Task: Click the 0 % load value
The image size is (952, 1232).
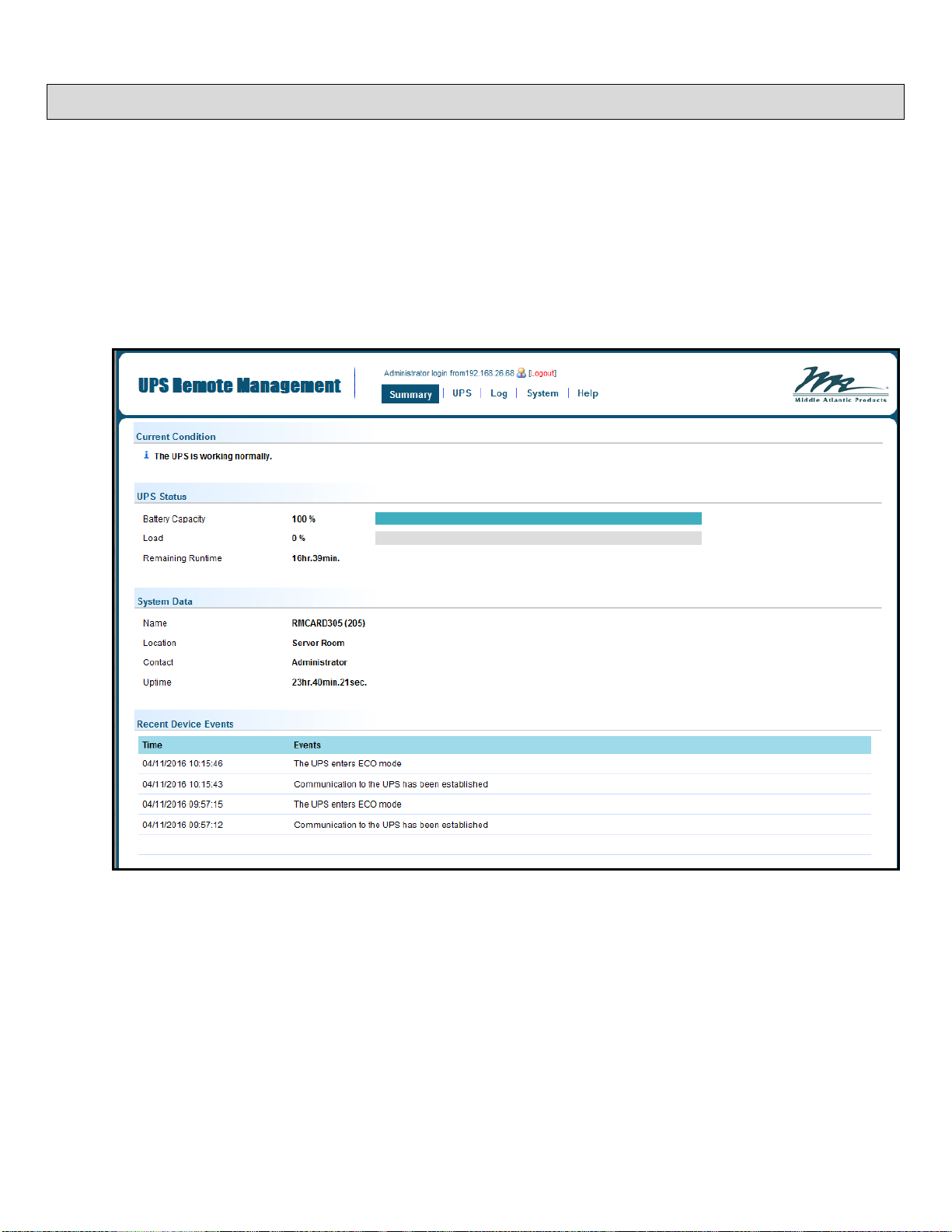Action: pyautogui.click(x=298, y=538)
